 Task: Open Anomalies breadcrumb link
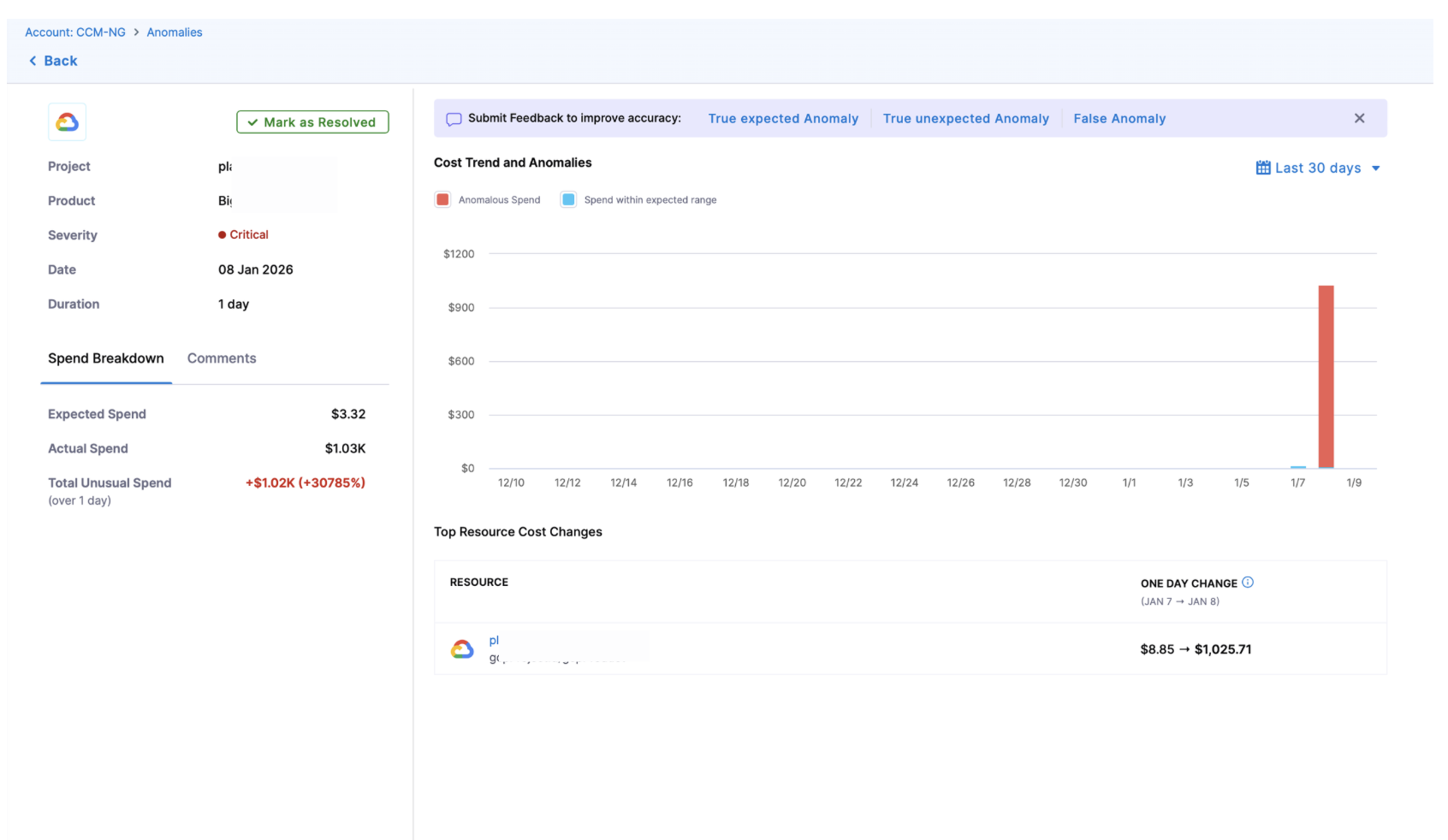[x=175, y=33]
